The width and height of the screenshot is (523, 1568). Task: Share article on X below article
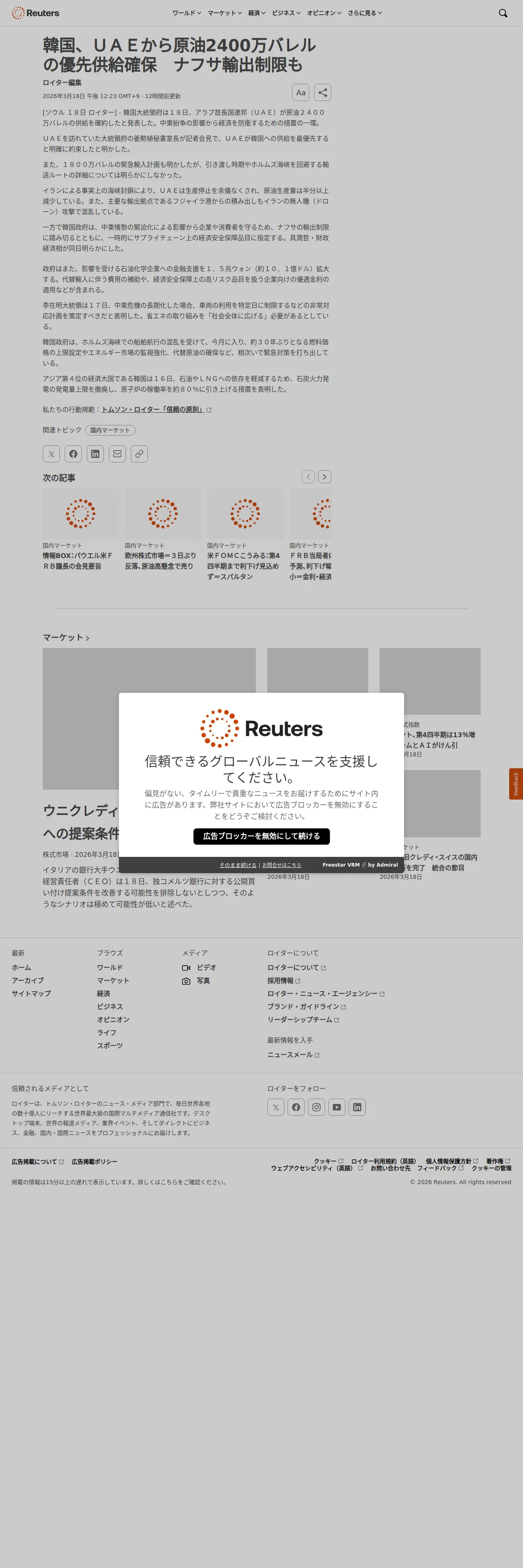coord(51,453)
